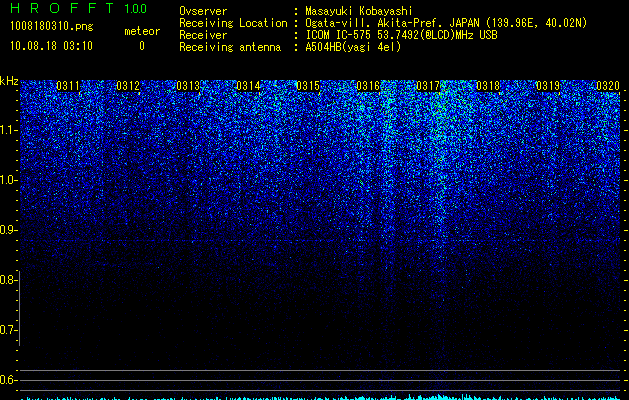Click the meteor label
Viewport: 629px width, 400px height.
142,31
